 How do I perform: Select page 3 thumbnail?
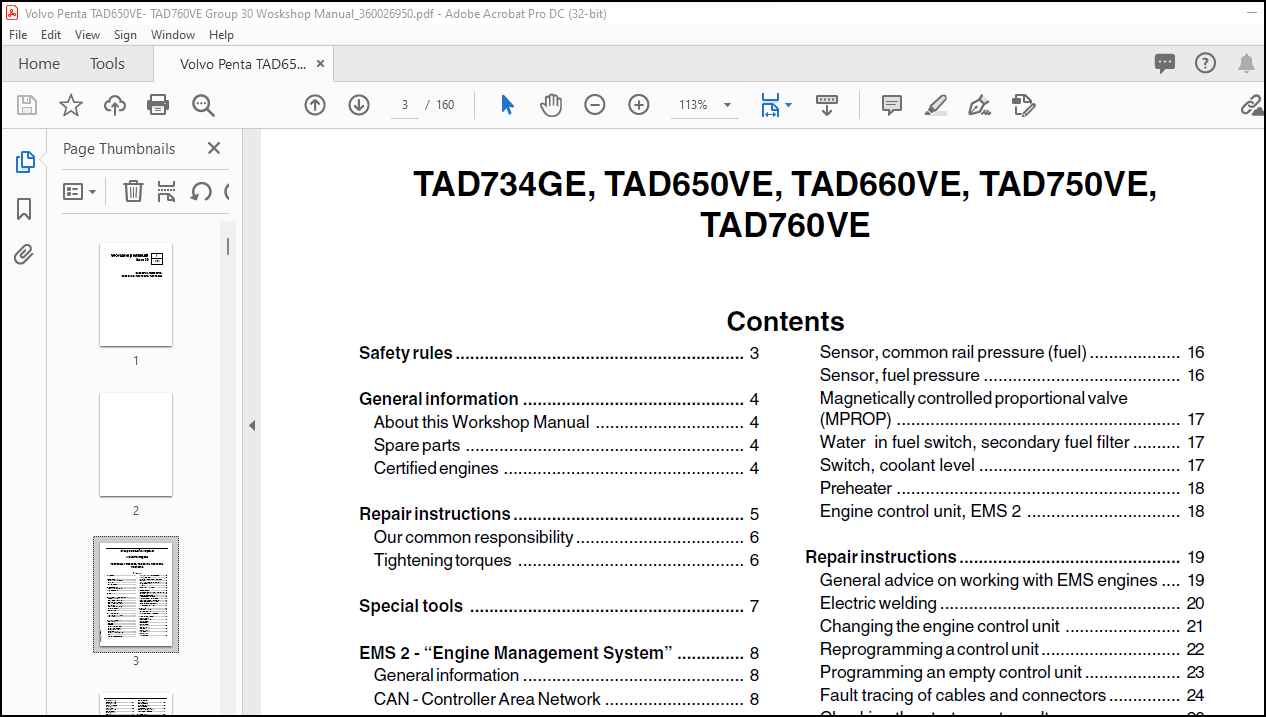[x=136, y=594]
